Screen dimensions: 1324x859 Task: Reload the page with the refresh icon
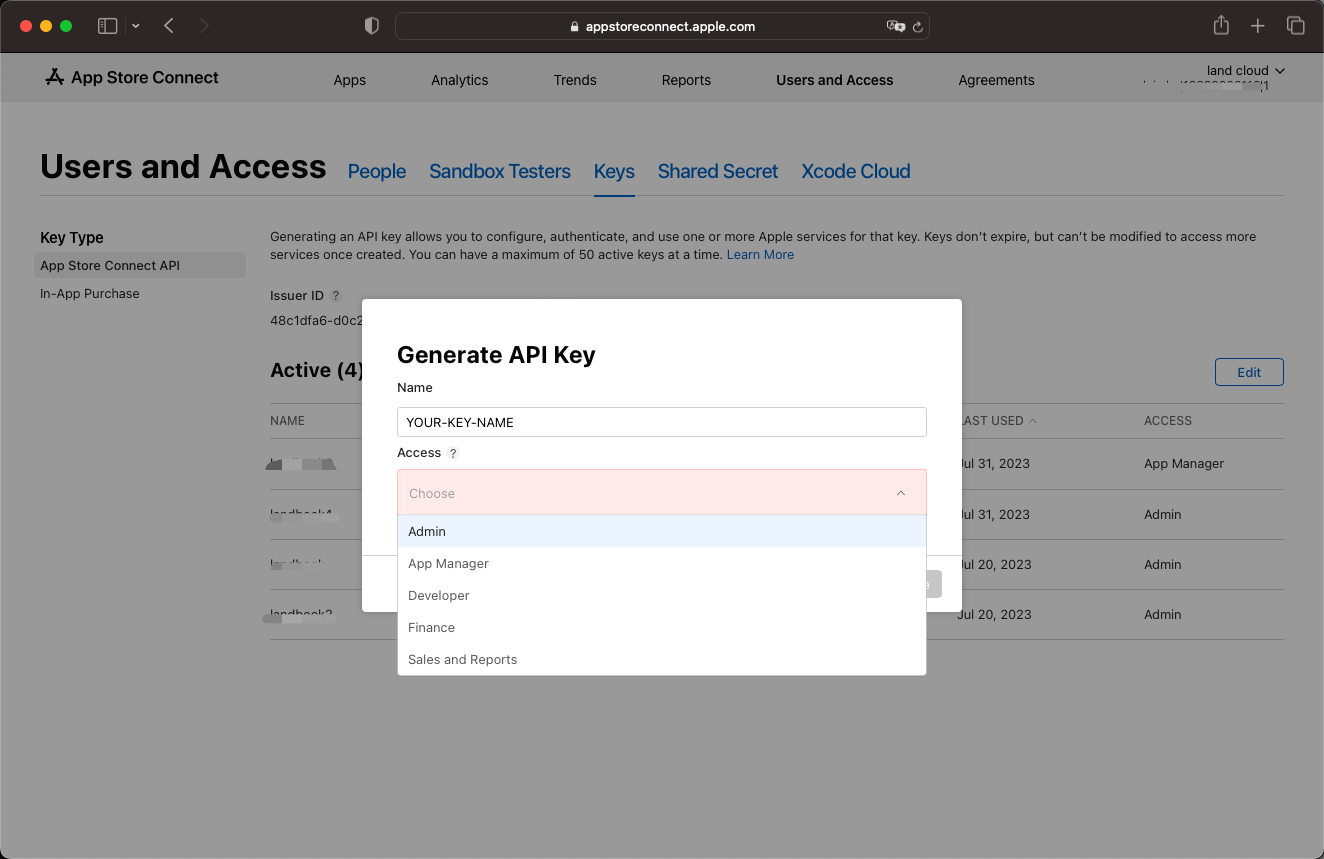click(x=917, y=27)
